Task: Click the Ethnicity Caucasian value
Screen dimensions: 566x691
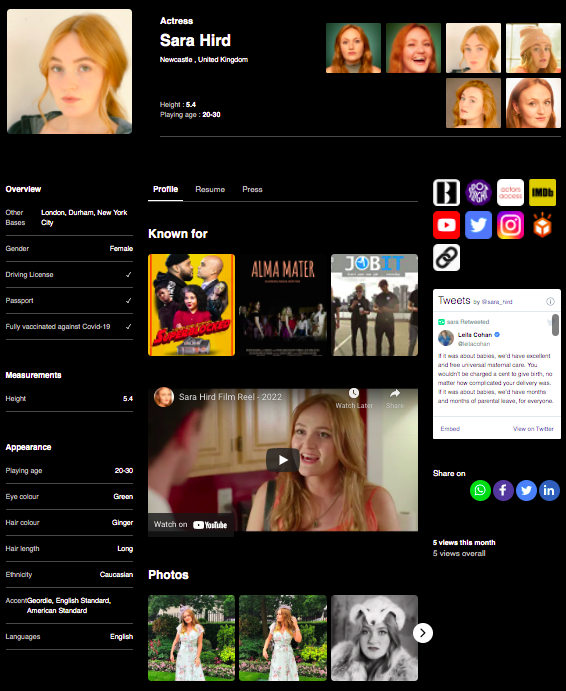Action: [116, 575]
